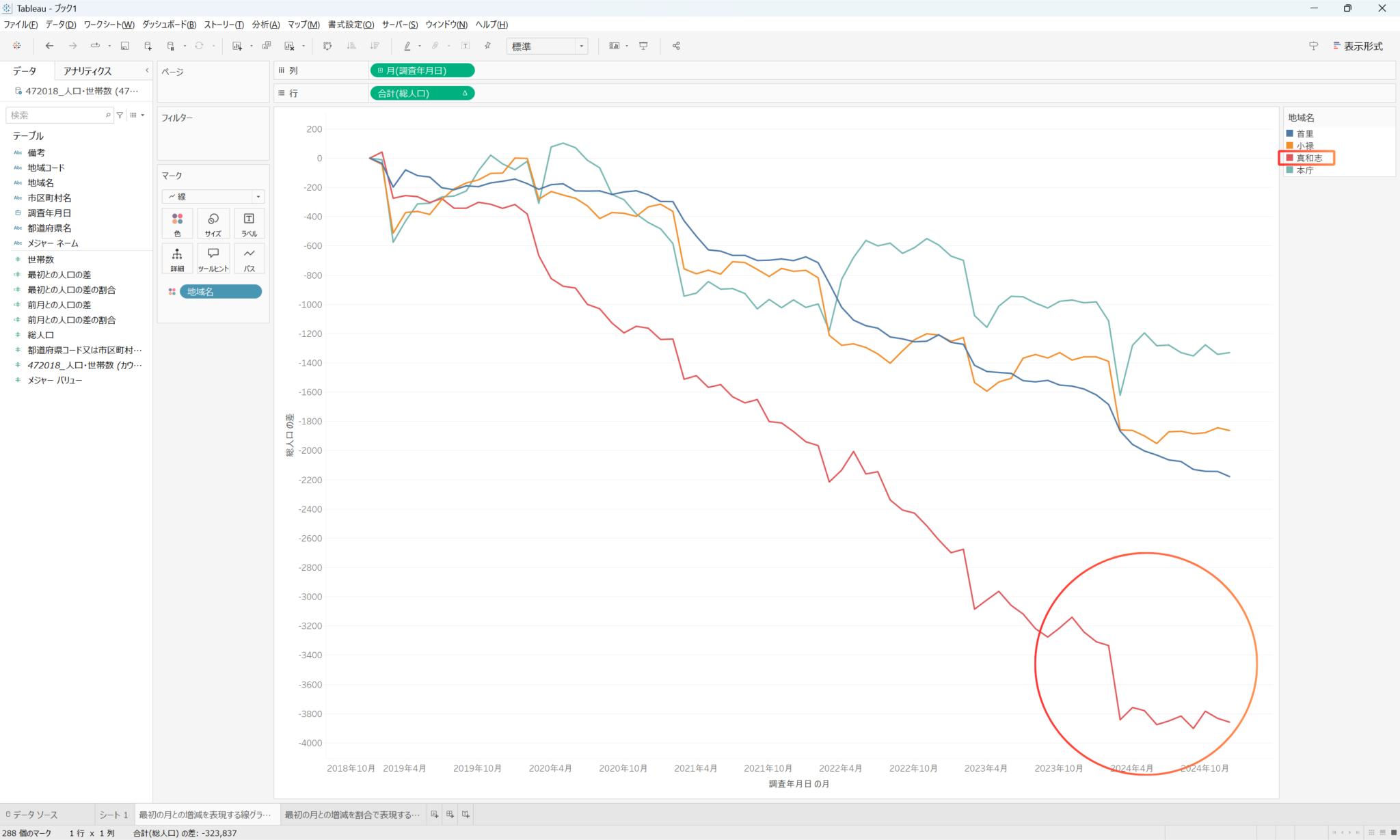Click the 表示形式 Show Me button

[1357, 46]
